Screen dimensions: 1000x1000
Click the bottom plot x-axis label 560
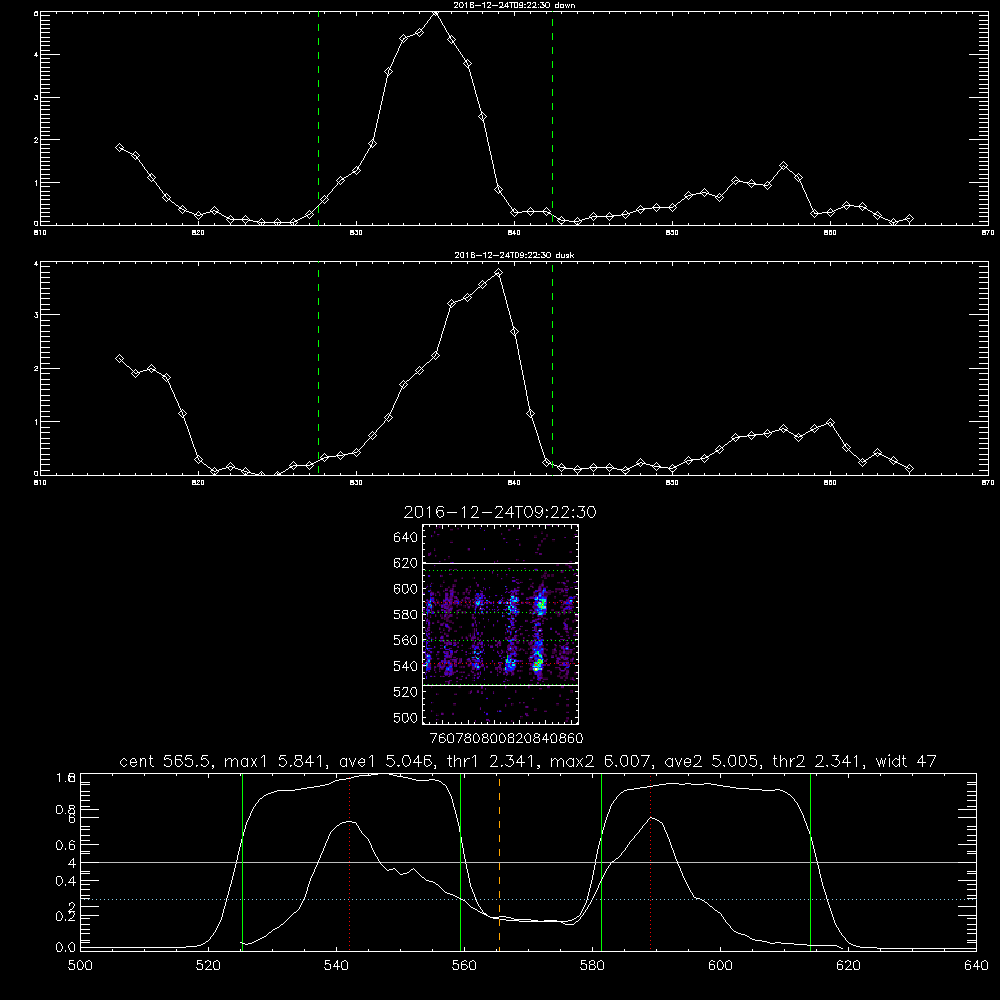[x=464, y=966]
